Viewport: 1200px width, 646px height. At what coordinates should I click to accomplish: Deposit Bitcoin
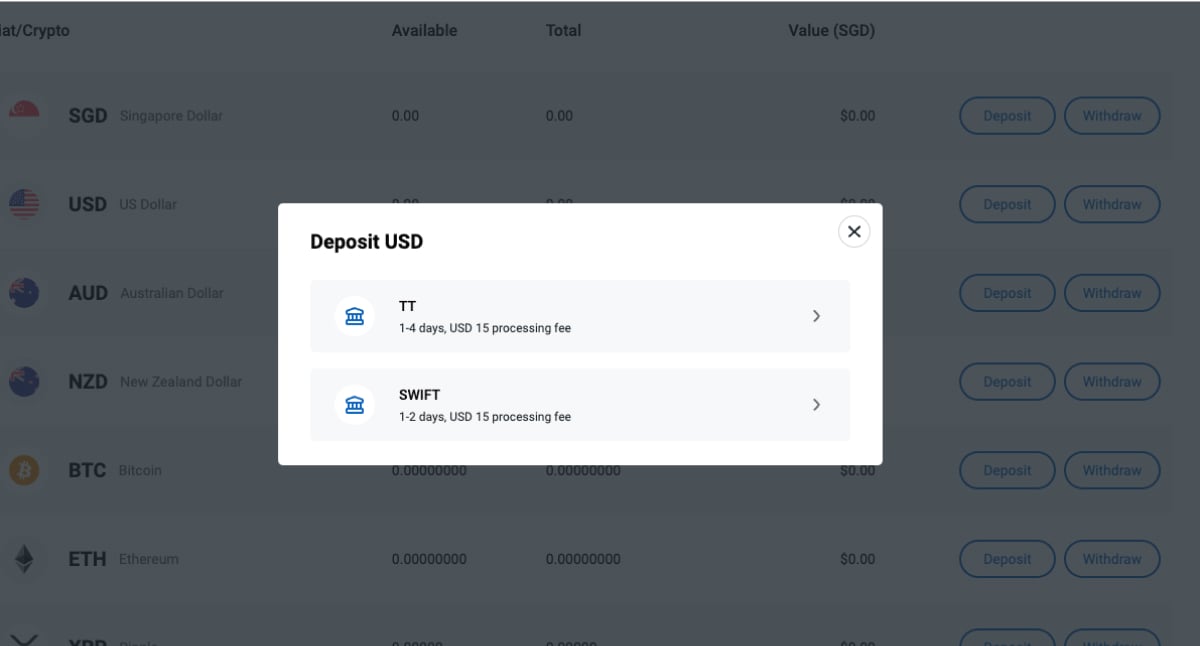coord(1006,470)
